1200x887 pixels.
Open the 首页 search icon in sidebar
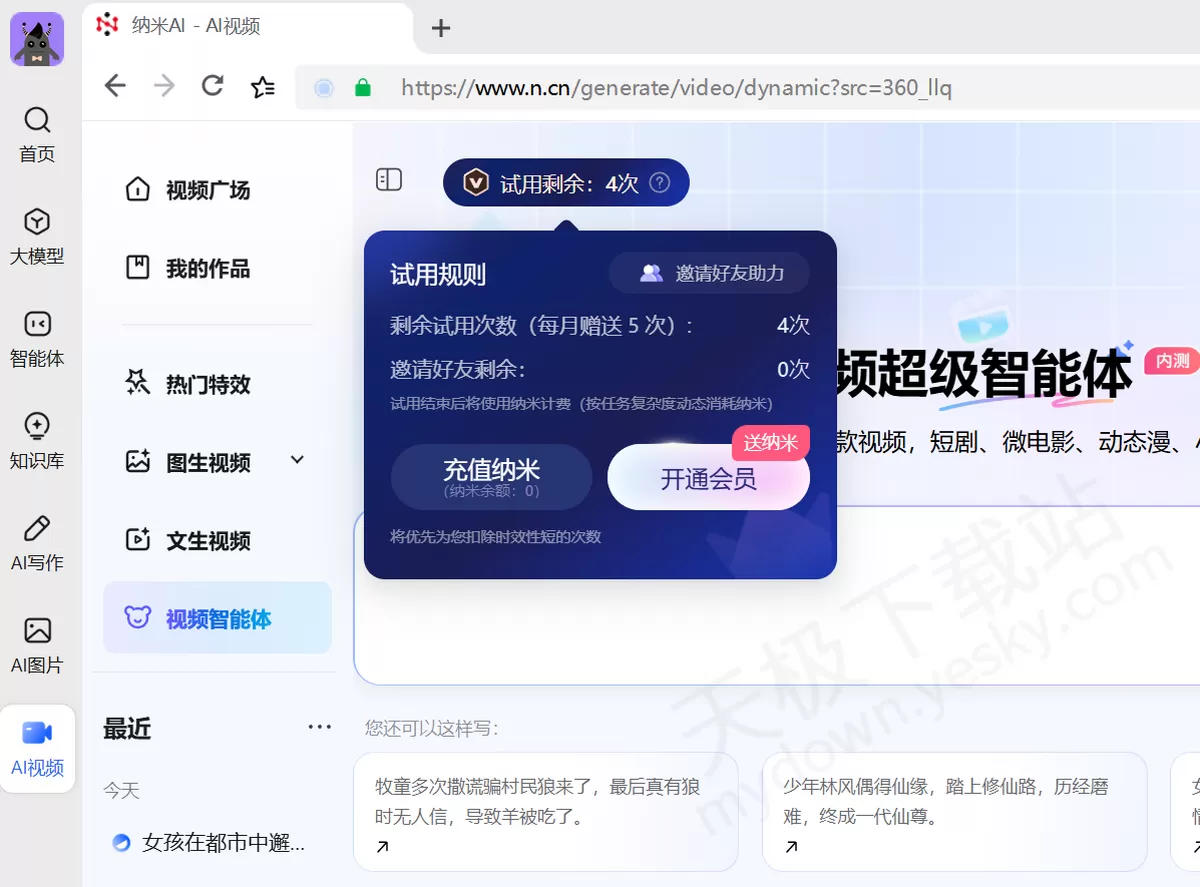coord(37,121)
